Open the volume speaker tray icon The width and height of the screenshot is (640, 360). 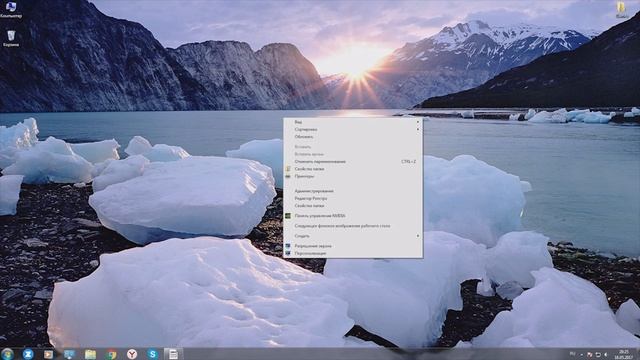(x=605, y=355)
